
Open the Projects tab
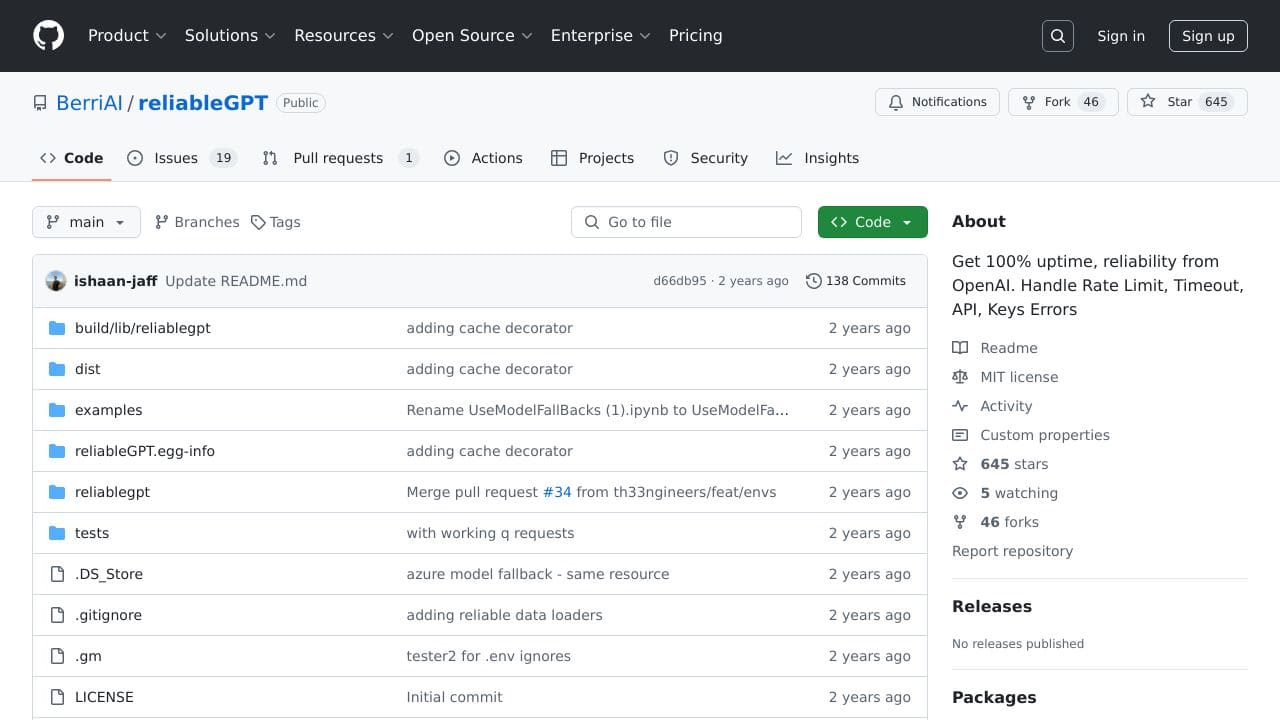(x=592, y=158)
